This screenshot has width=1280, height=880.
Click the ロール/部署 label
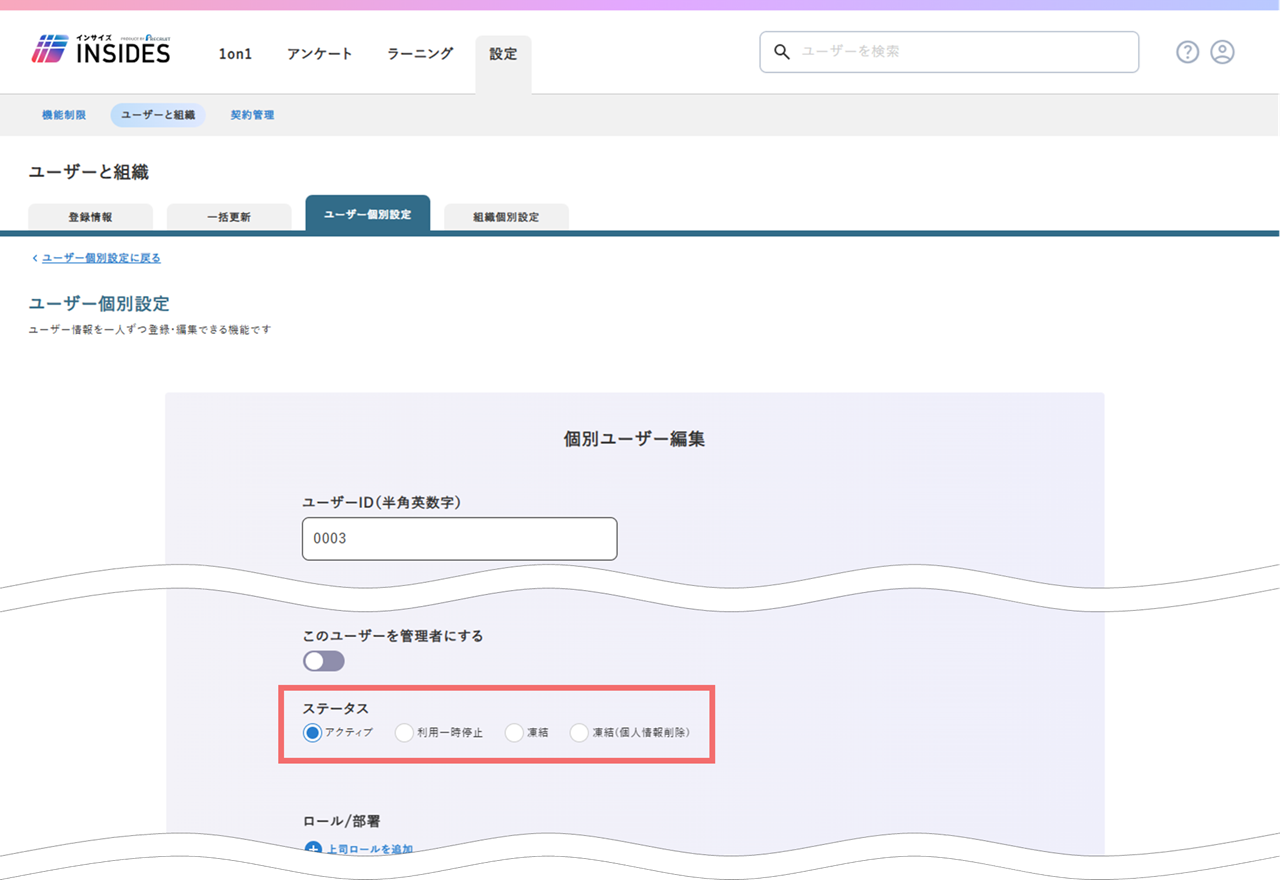point(344,821)
